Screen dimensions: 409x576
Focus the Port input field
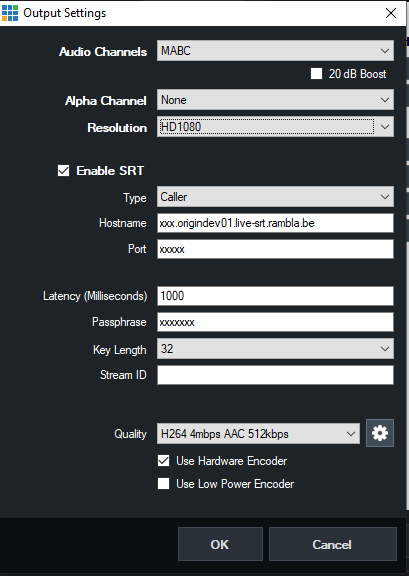pos(275,249)
